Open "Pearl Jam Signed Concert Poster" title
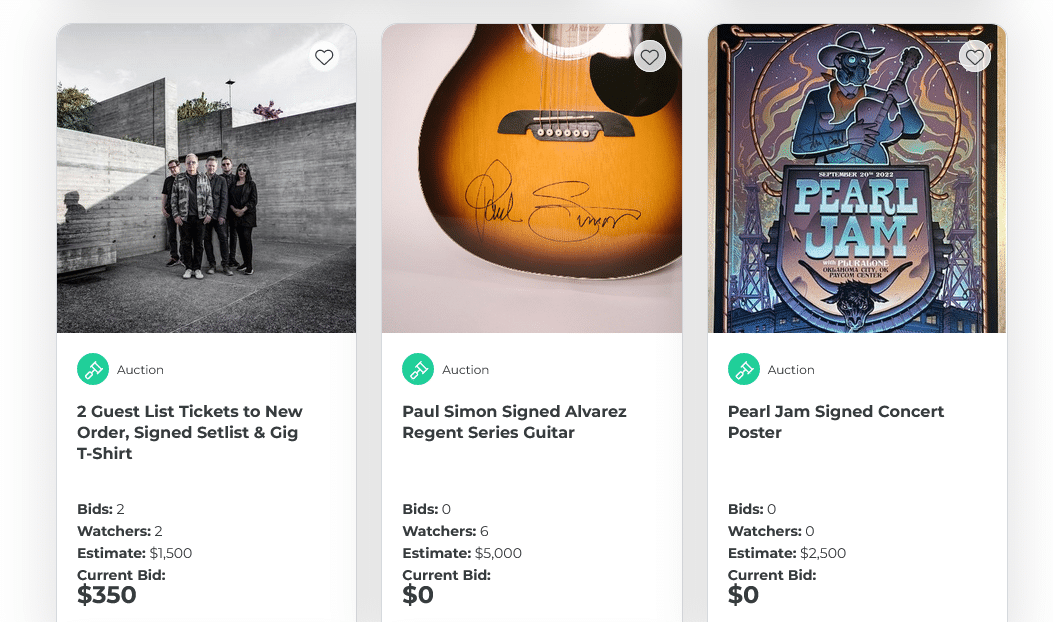This screenshot has height=622, width=1053. tap(835, 422)
